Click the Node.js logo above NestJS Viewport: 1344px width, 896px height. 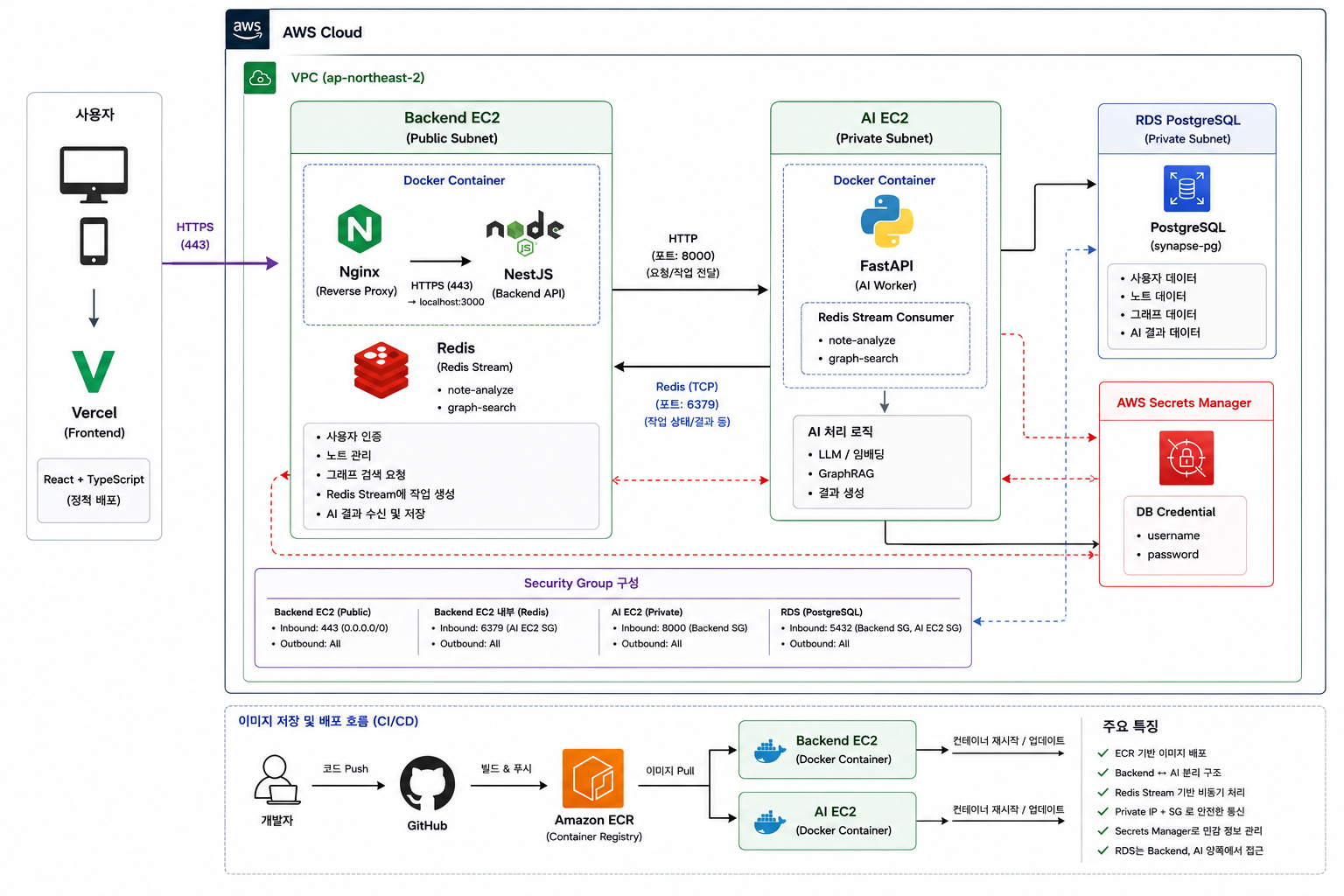[x=525, y=231]
